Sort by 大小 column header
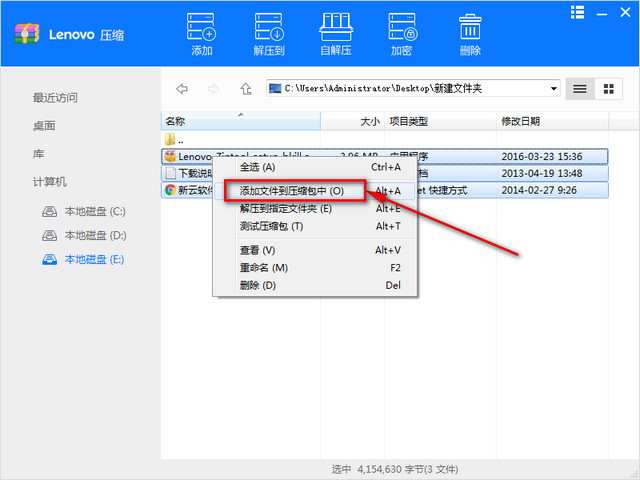The image size is (640, 480). [x=353, y=121]
